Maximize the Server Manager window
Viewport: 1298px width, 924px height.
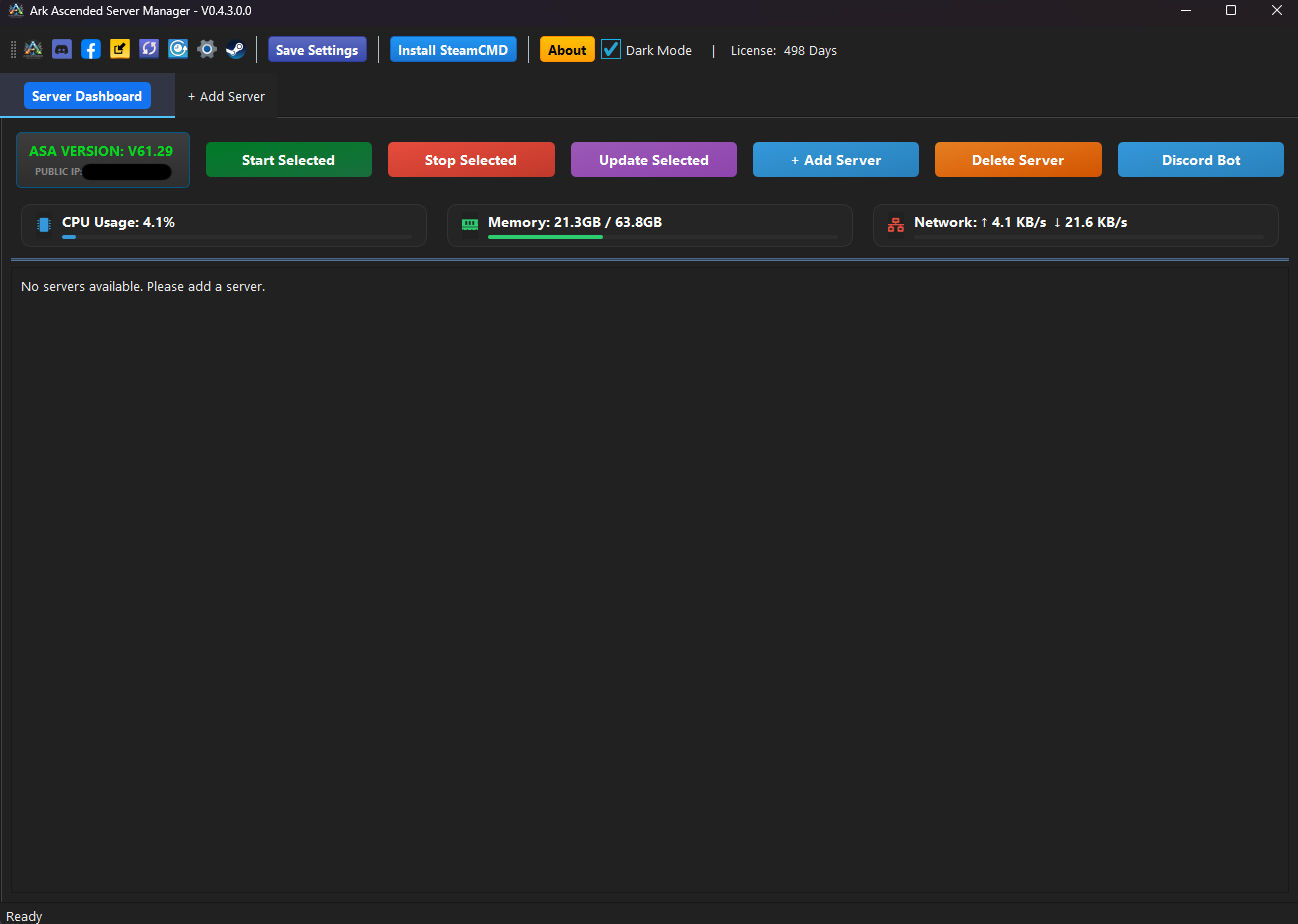(1231, 10)
